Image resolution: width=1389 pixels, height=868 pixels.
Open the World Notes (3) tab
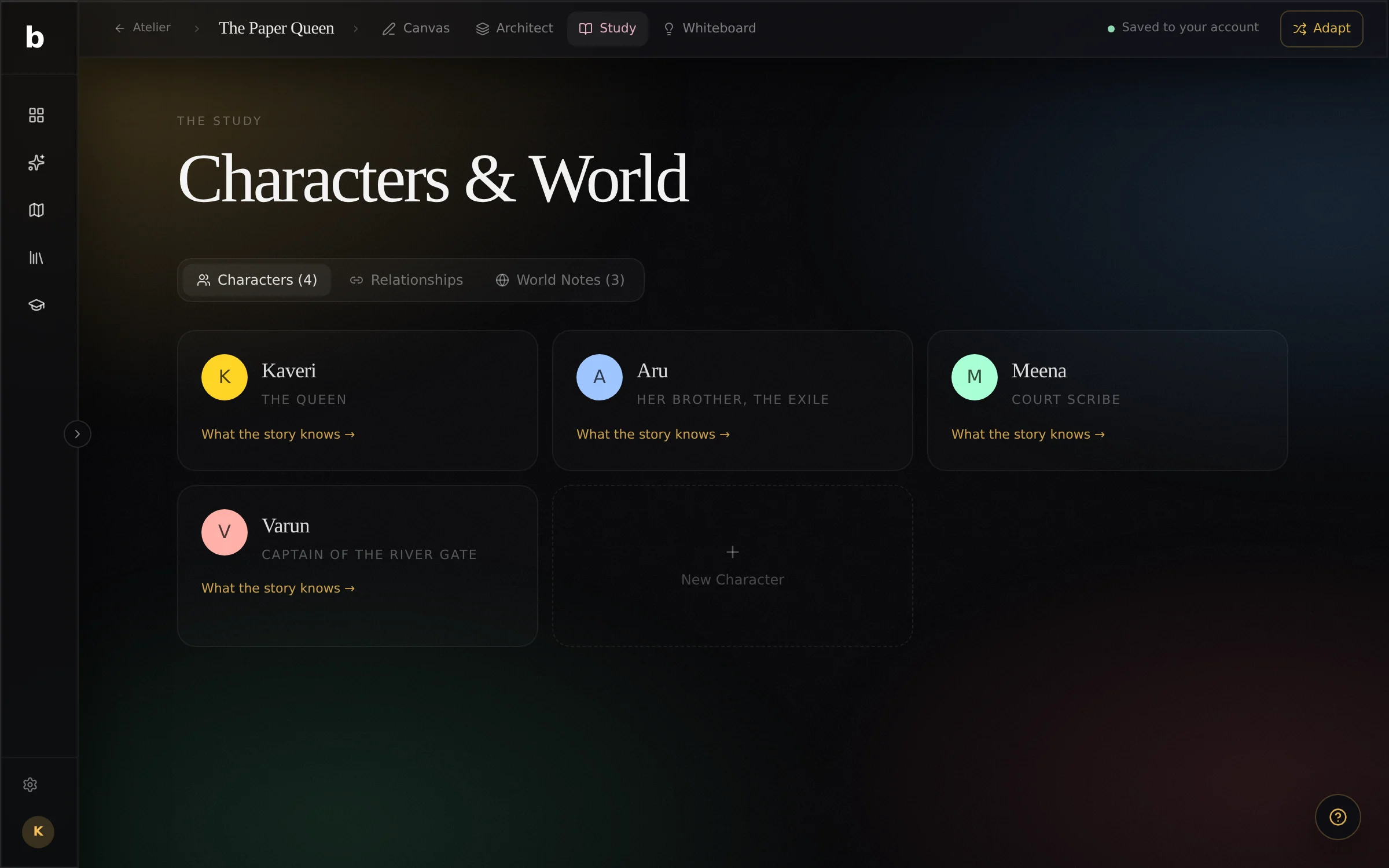(x=560, y=280)
